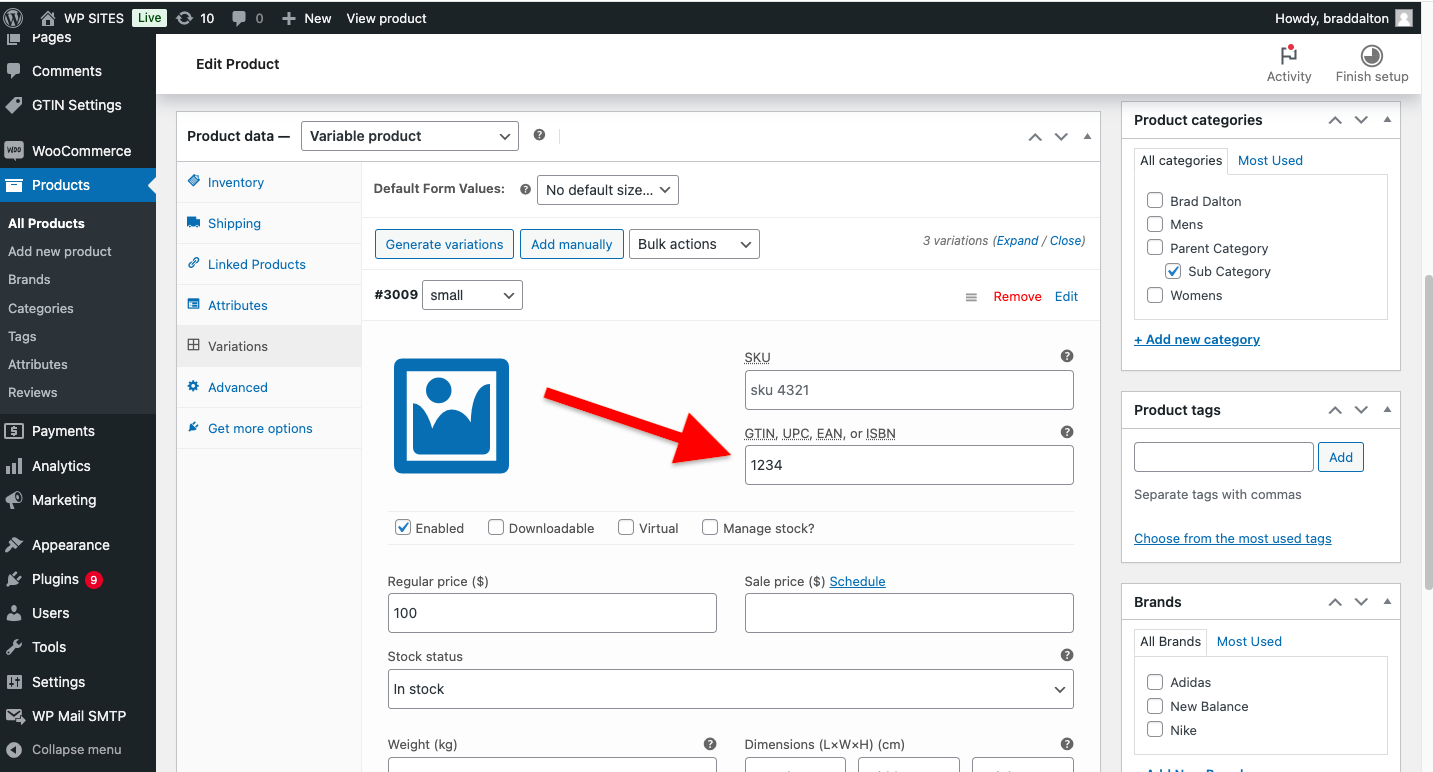Tick the Manage stock? checkbox
1433x772 pixels.
coord(710,527)
